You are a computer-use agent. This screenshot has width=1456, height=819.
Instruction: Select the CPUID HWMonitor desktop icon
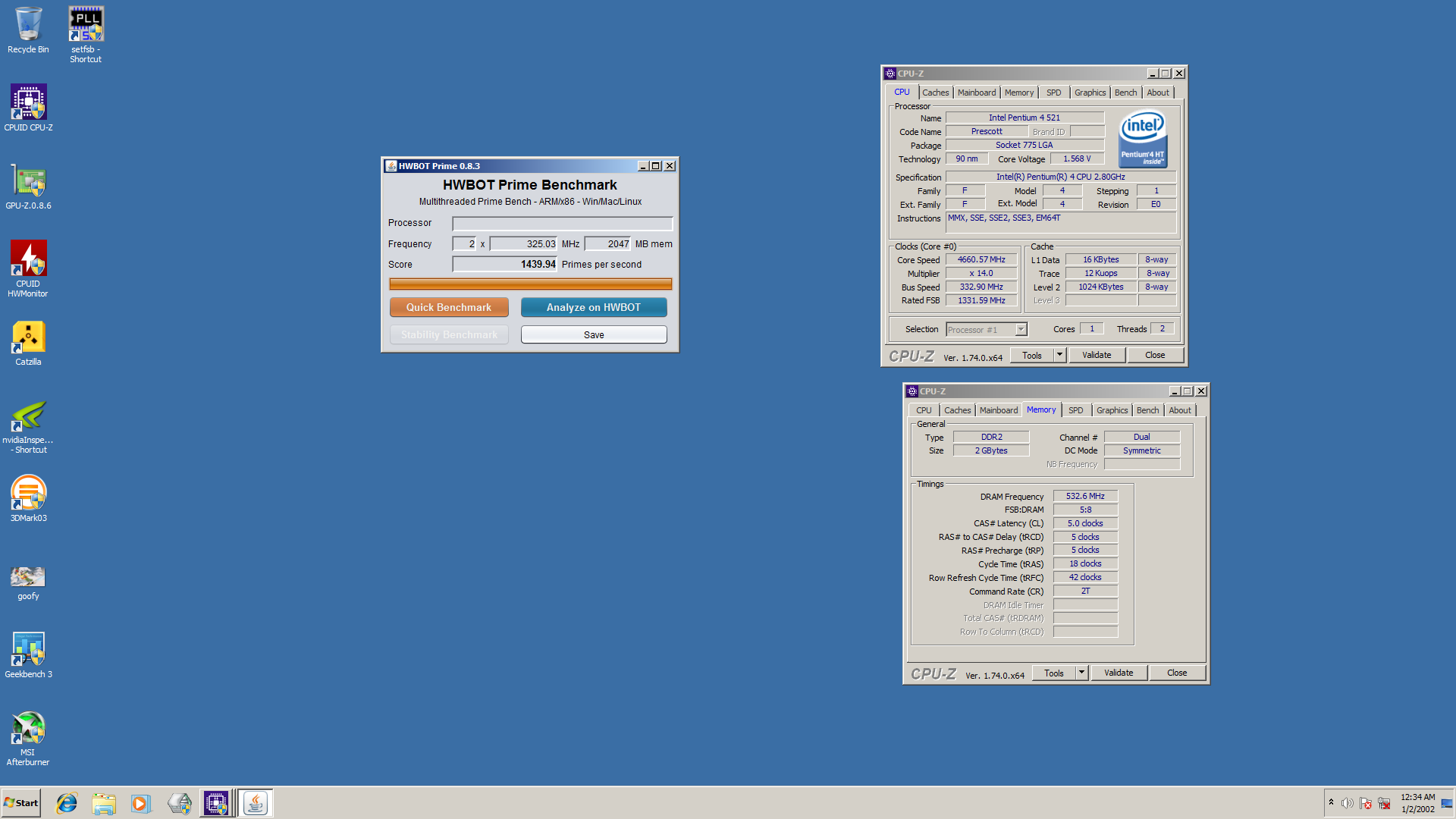(28, 268)
